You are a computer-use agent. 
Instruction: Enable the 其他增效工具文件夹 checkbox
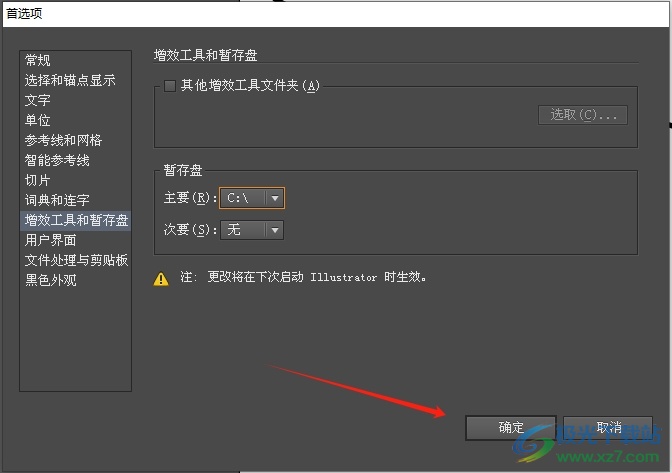(x=170, y=86)
